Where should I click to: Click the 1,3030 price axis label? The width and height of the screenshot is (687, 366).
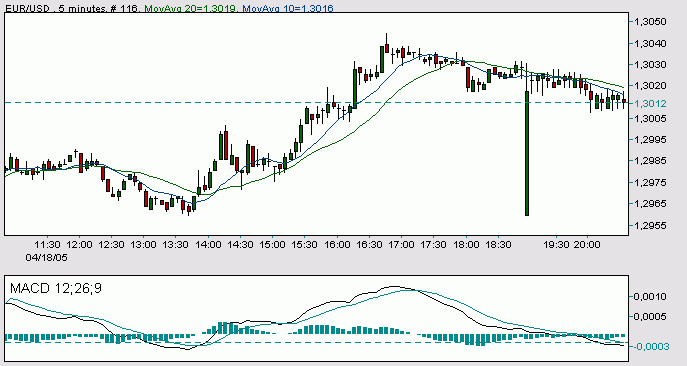(x=650, y=64)
